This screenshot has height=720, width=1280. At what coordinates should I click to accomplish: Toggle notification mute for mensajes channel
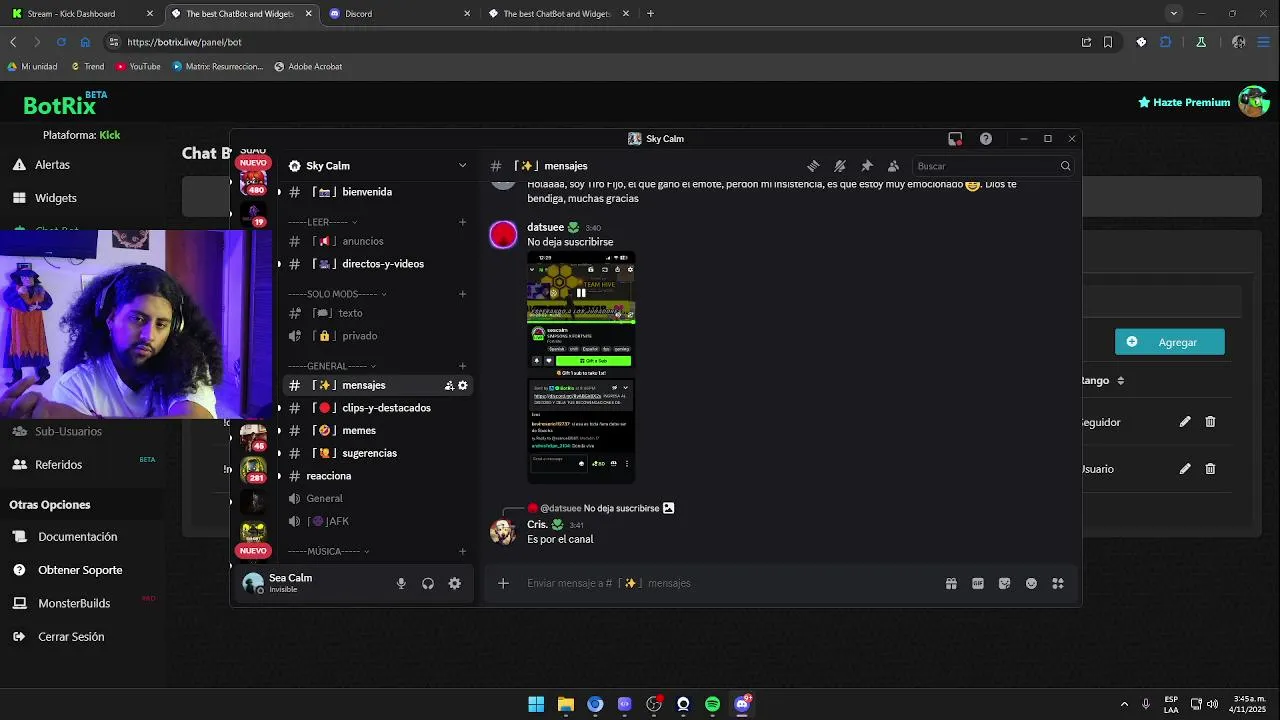click(x=840, y=166)
